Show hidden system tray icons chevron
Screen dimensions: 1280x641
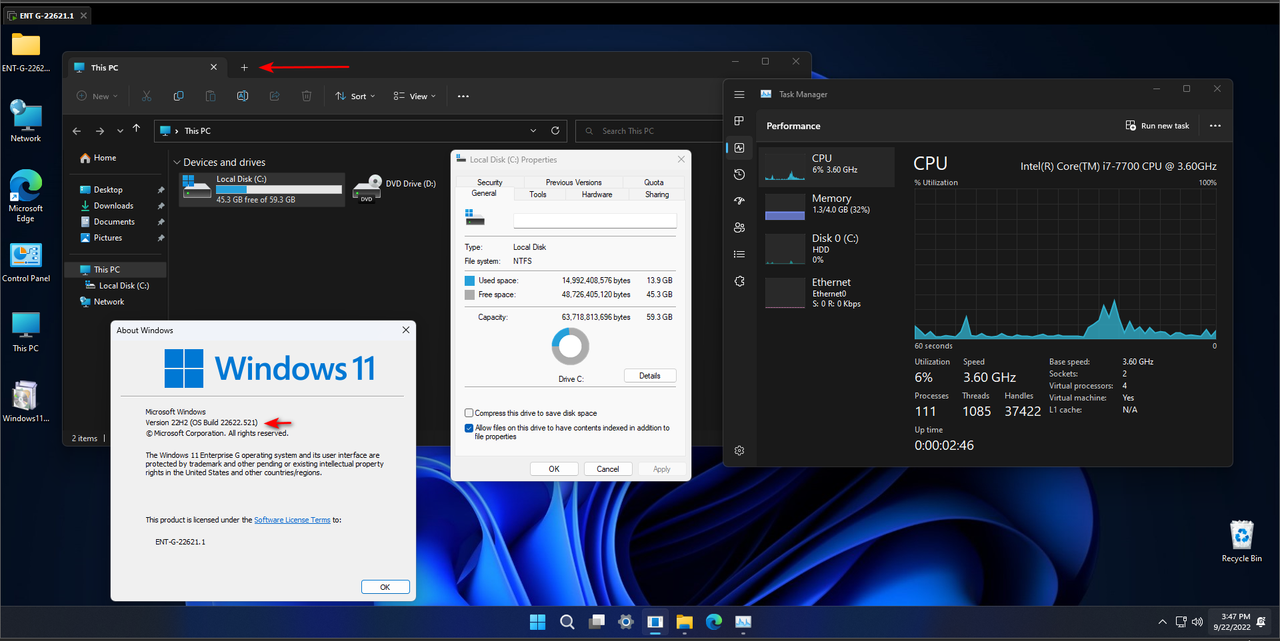click(x=1160, y=621)
